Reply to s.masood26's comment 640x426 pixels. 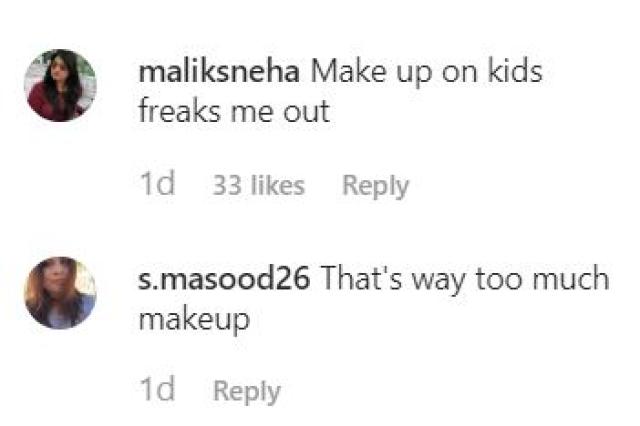[x=247, y=391]
